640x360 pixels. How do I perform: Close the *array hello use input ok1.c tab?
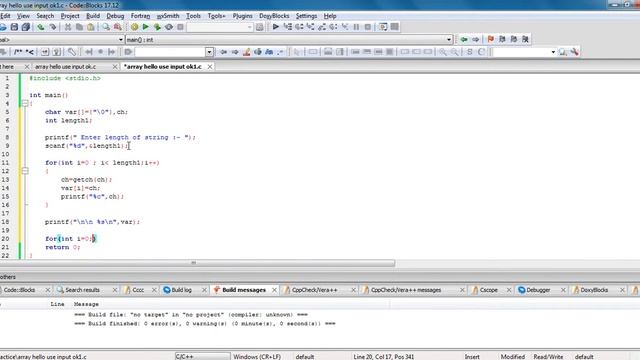pyautogui.click(x=210, y=67)
